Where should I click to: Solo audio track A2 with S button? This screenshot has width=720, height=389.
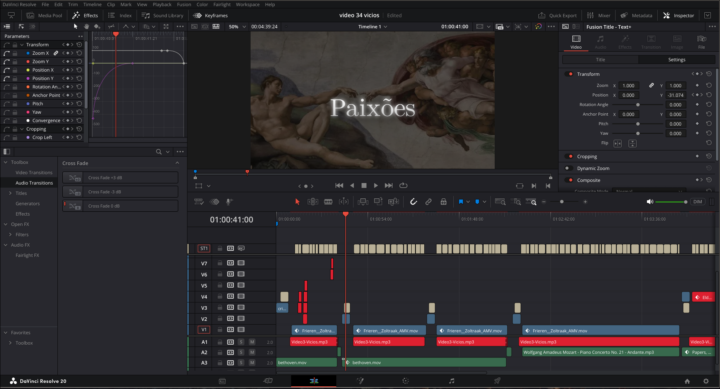coord(241,353)
